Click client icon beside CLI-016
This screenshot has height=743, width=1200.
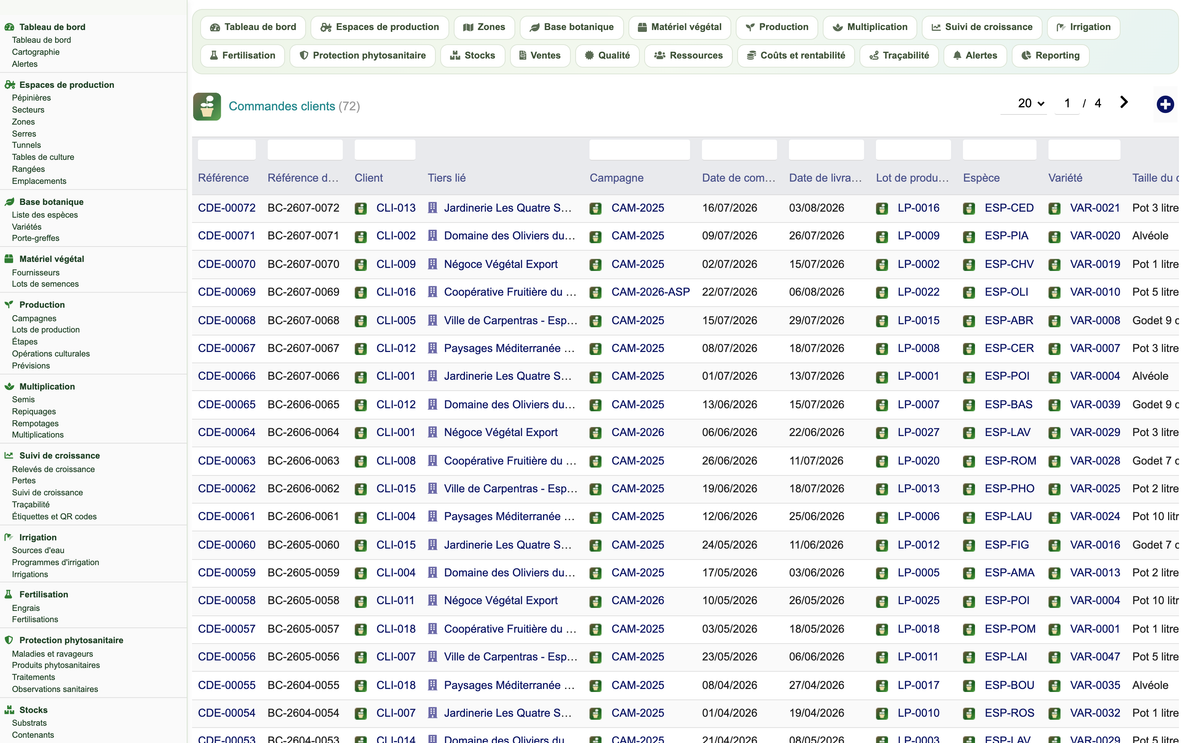361,293
